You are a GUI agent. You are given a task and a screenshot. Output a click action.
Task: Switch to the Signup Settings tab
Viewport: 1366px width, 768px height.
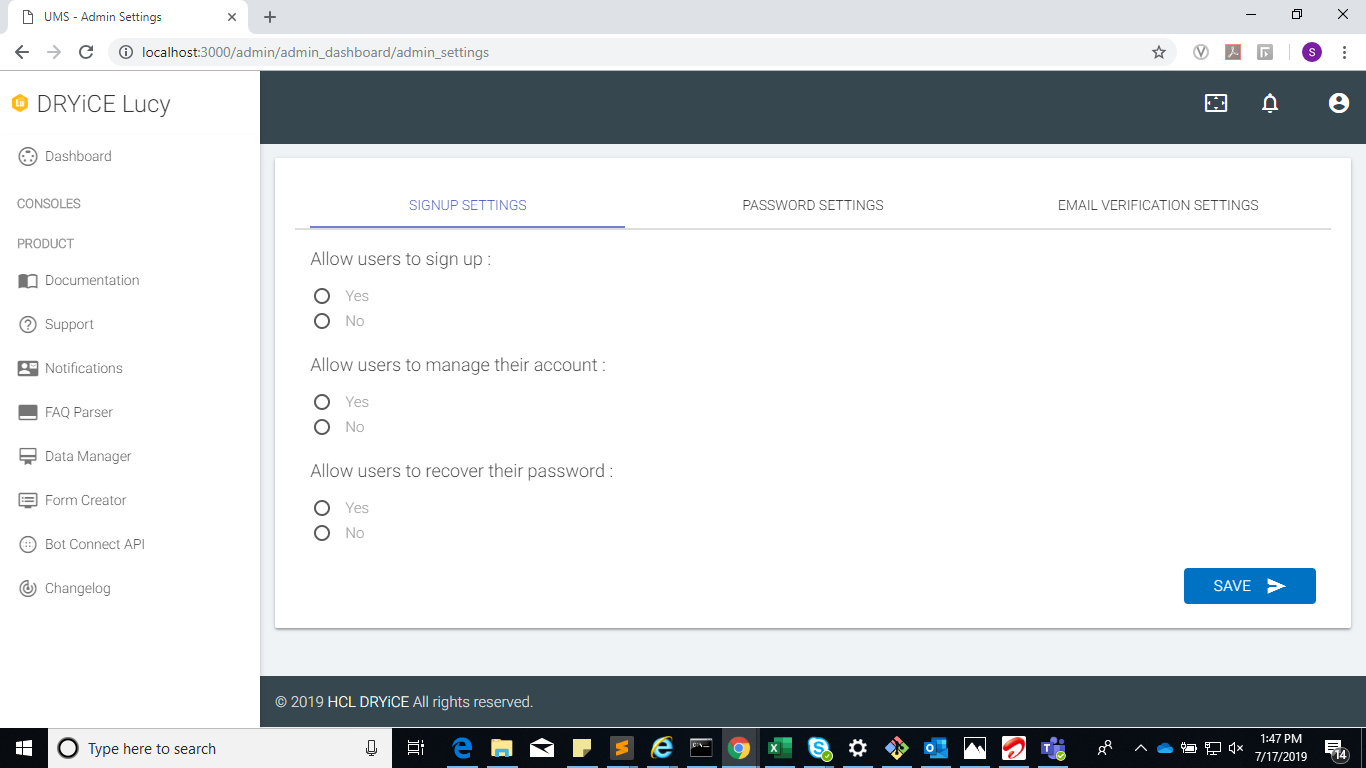[x=468, y=205]
